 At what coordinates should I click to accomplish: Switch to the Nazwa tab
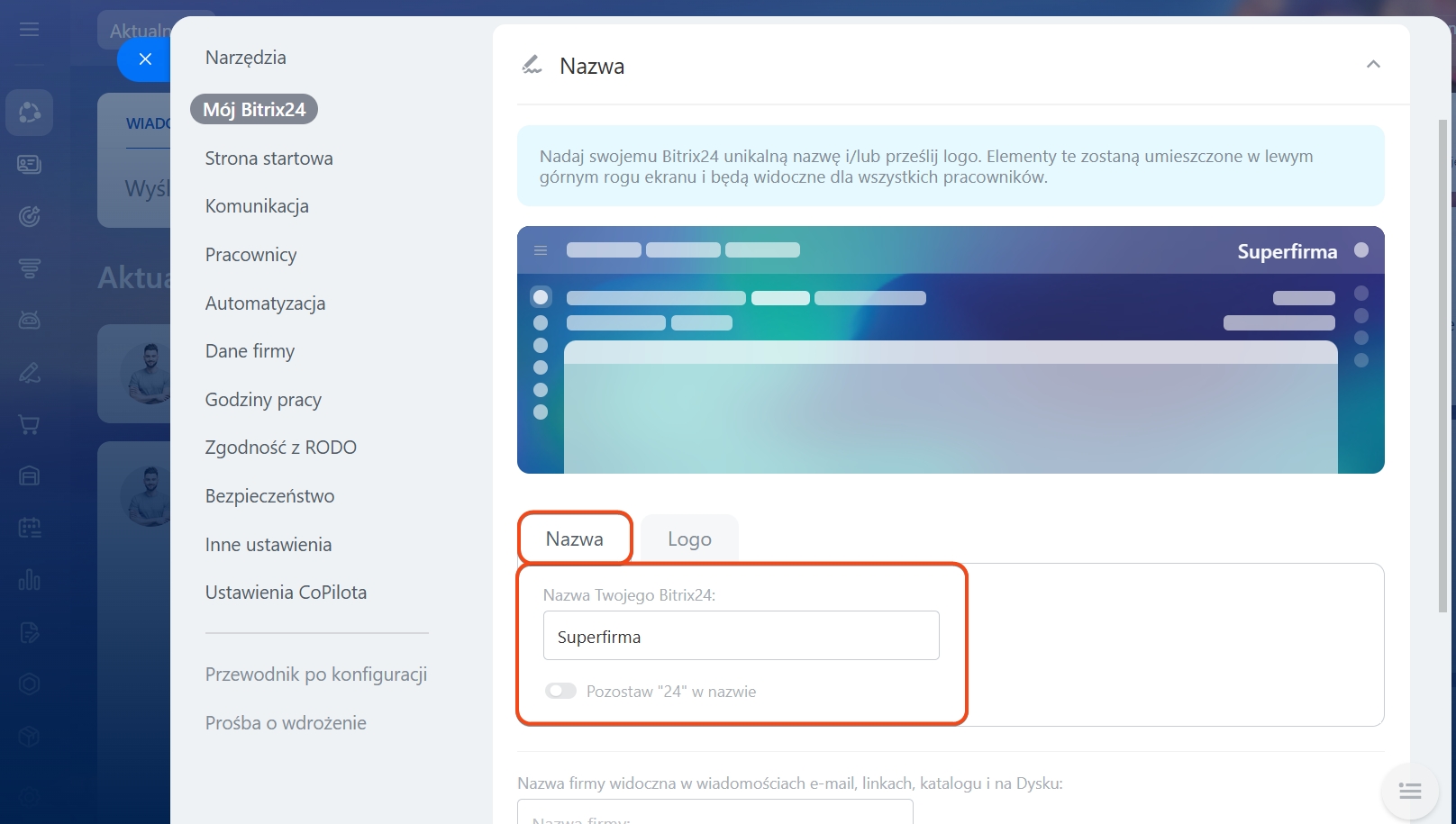(x=575, y=539)
